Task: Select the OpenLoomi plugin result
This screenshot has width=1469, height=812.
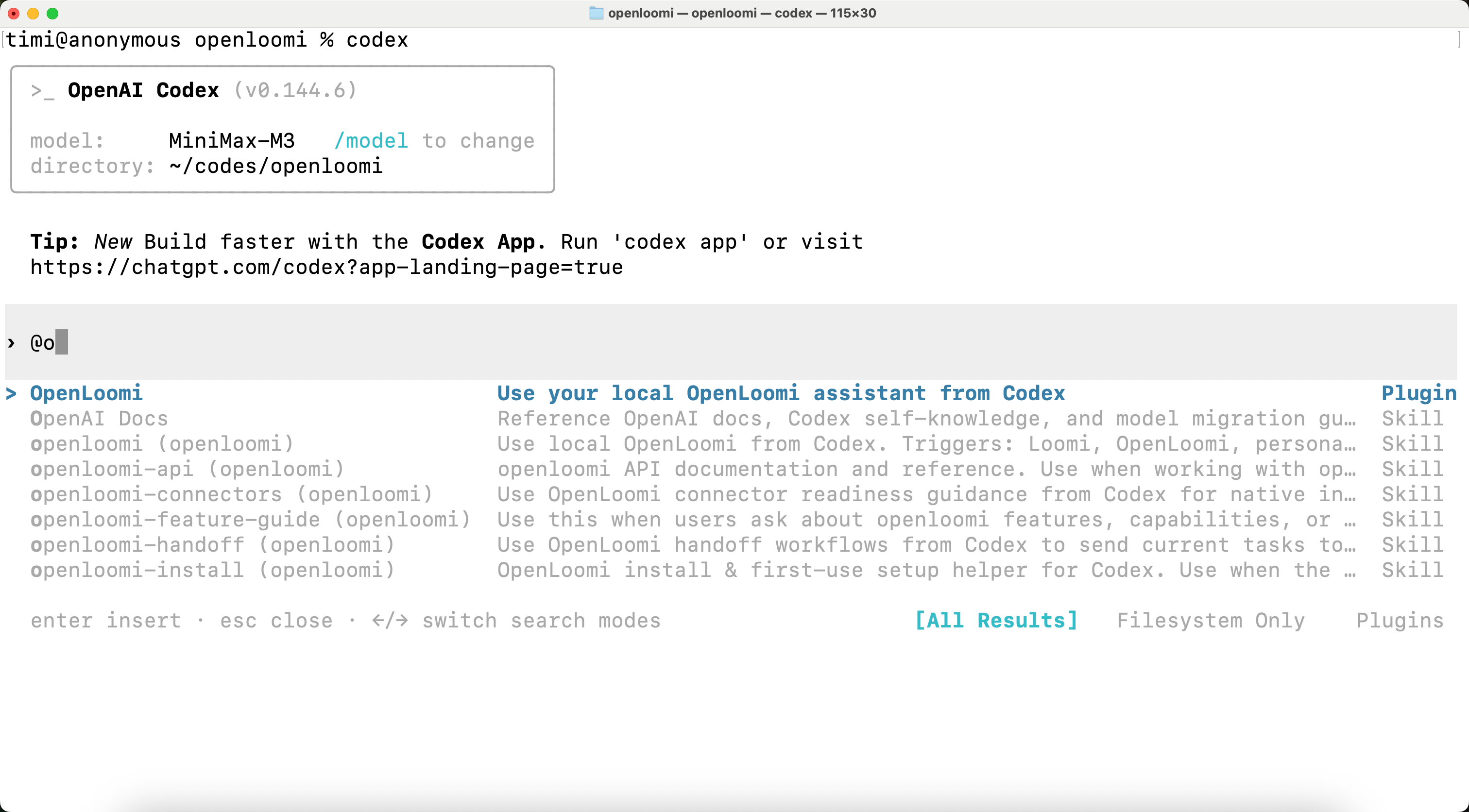Action: 731,393
